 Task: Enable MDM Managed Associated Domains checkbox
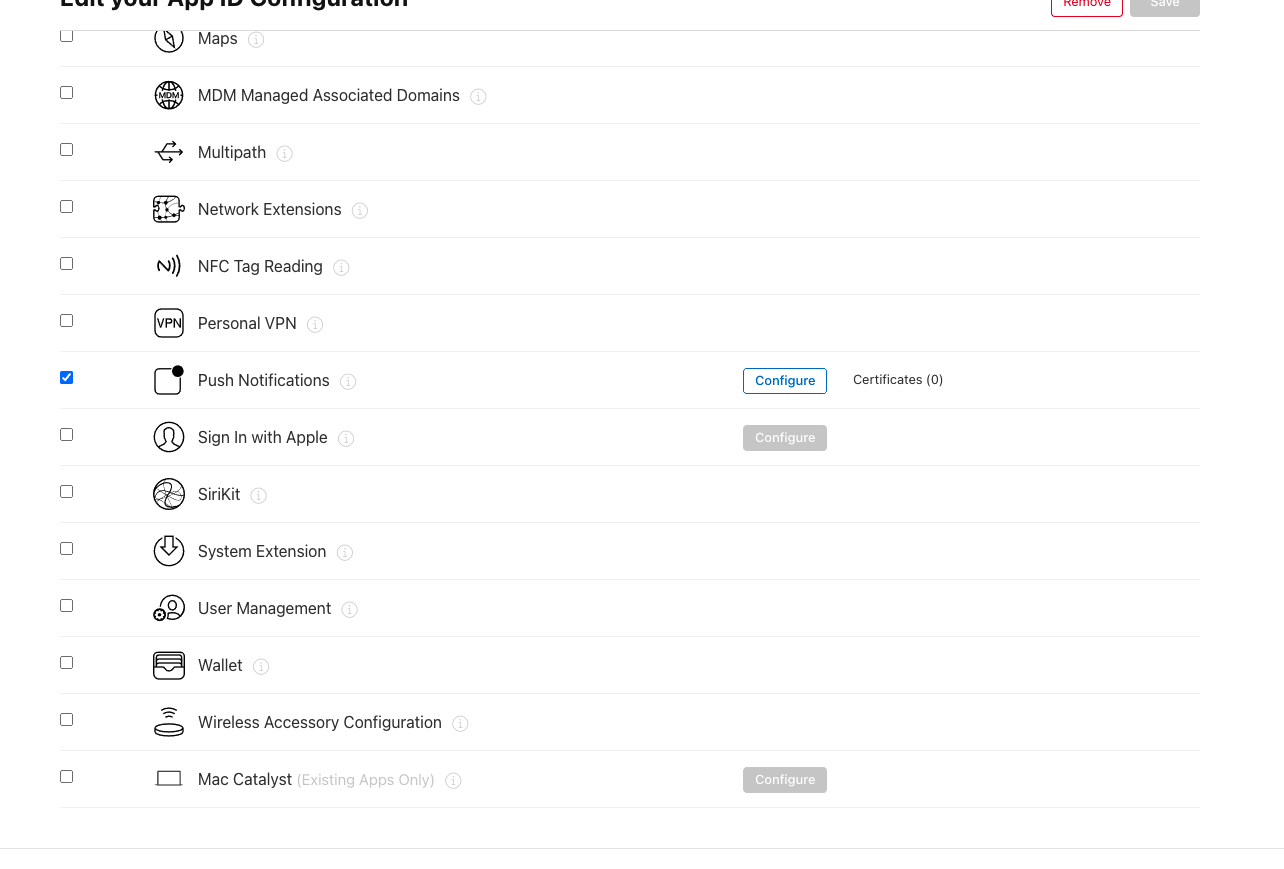[67, 92]
